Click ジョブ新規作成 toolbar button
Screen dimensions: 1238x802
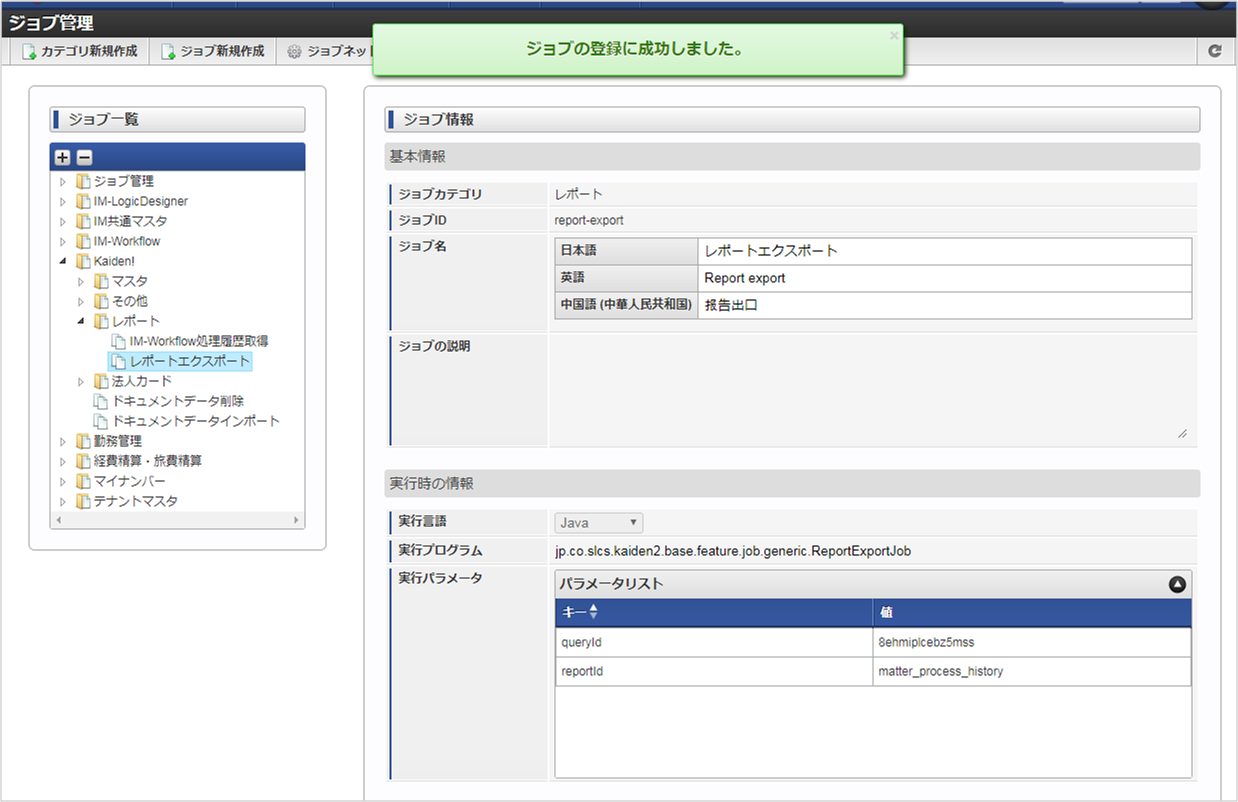click(x=212, y=51)
